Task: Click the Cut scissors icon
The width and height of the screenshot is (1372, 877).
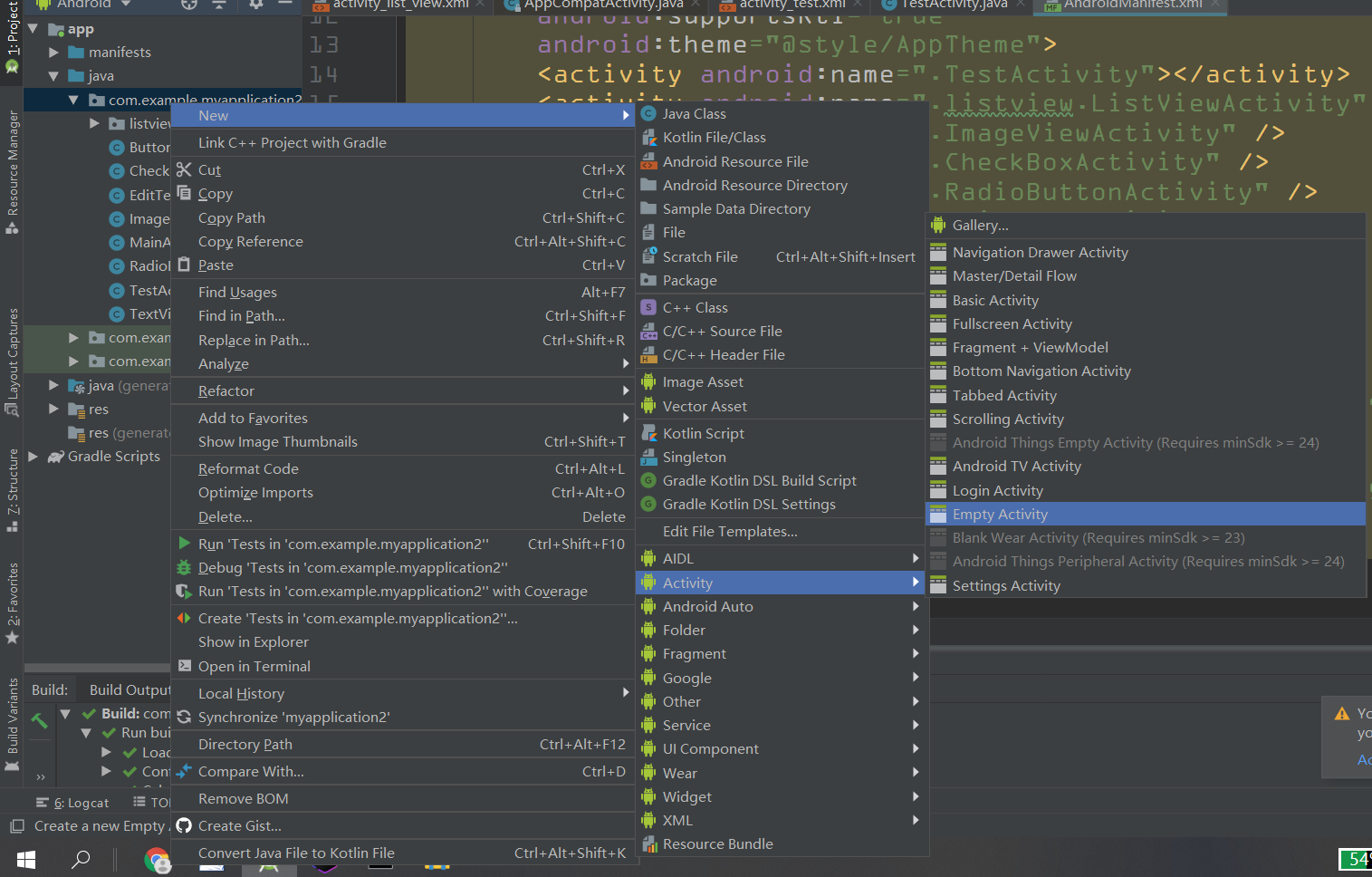Action: click(x=184, y=169)
